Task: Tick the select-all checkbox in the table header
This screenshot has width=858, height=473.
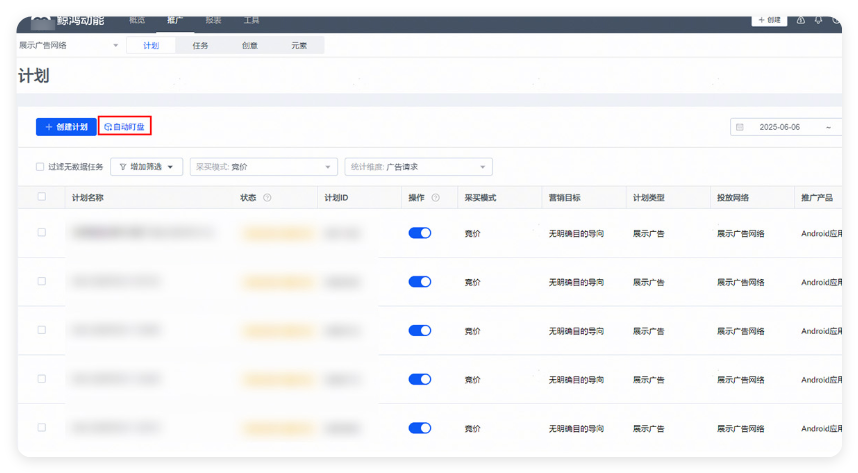Action: 42,197
